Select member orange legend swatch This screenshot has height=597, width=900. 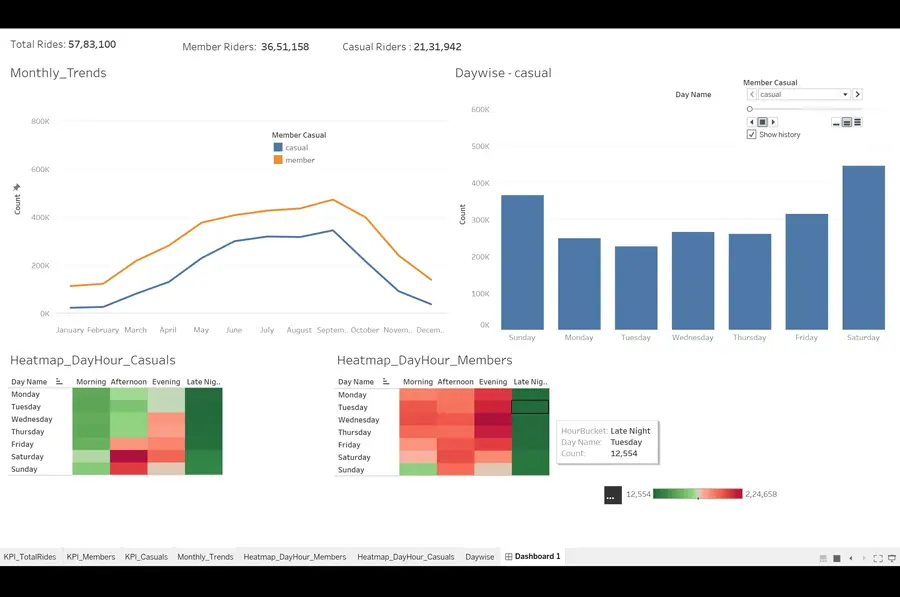point(278,160)
